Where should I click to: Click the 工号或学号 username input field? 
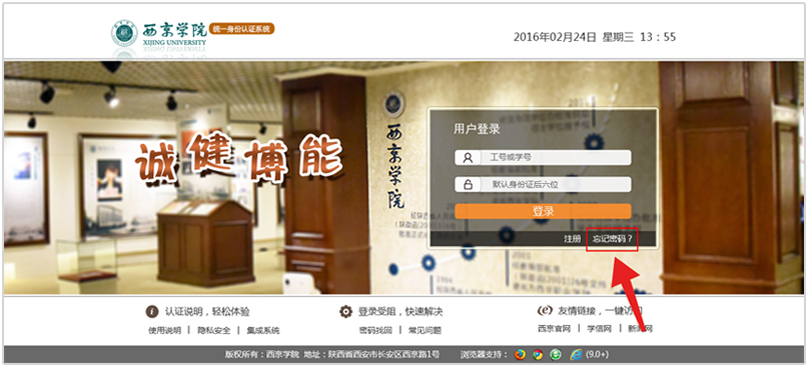tap(543, 158)
